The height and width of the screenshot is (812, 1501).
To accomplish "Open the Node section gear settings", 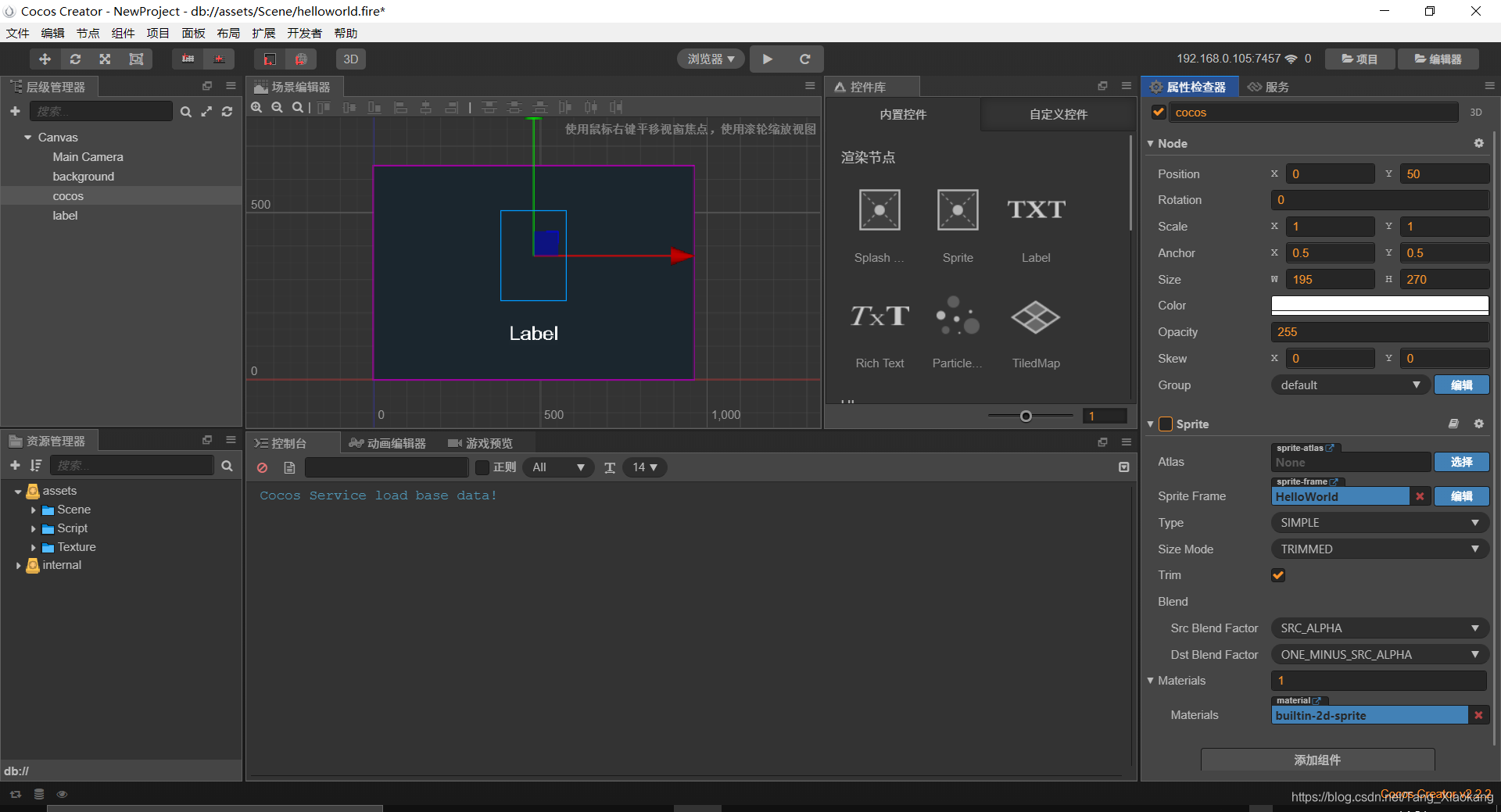I will (1478, 144).
